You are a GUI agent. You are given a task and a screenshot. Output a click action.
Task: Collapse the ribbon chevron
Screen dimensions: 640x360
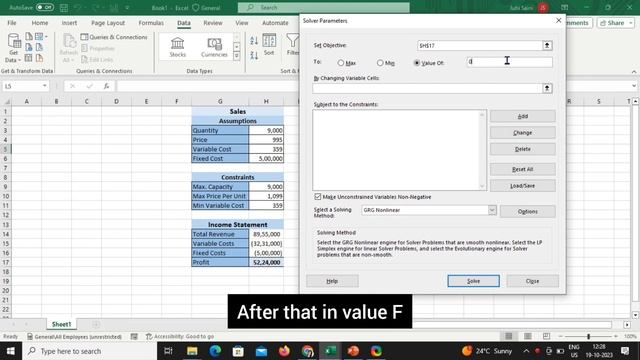click(x=633, y=71)
